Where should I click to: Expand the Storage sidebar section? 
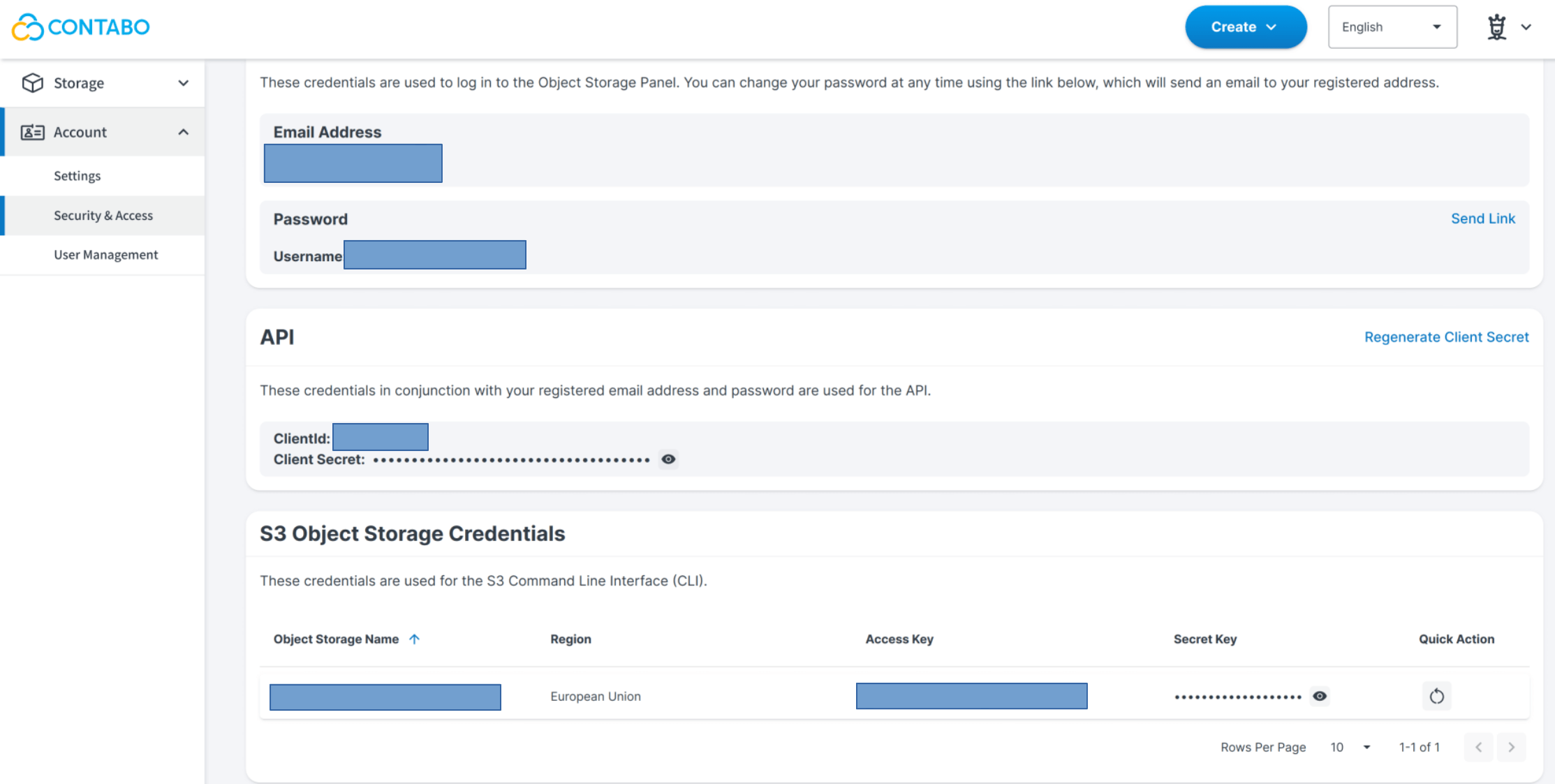[183, 83]
